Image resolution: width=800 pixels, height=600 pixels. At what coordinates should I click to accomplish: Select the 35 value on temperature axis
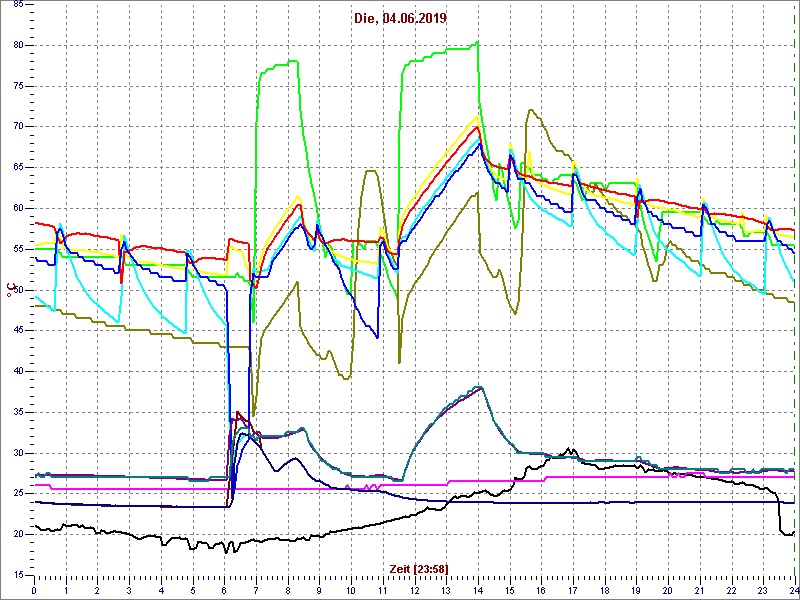click(17, 412)
